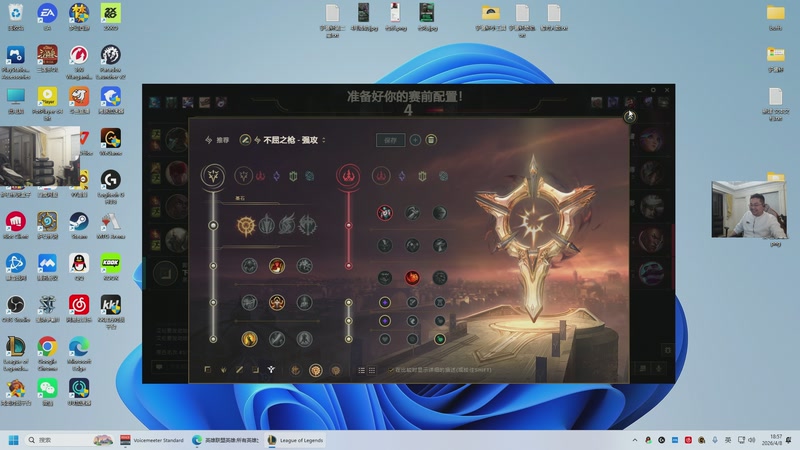Toggle the detailed description checkbox at bottom

coord(391,370)
